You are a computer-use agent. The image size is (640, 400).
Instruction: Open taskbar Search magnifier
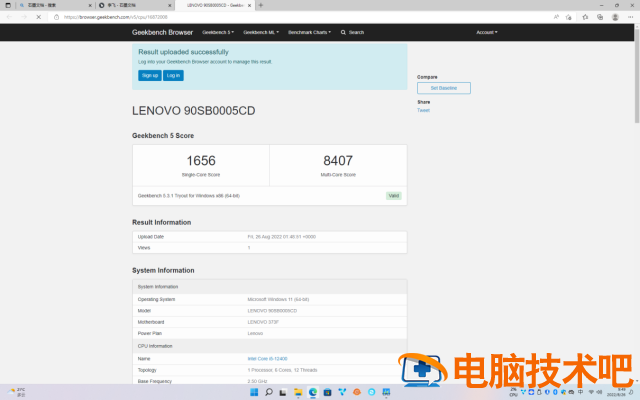point(269,392)
